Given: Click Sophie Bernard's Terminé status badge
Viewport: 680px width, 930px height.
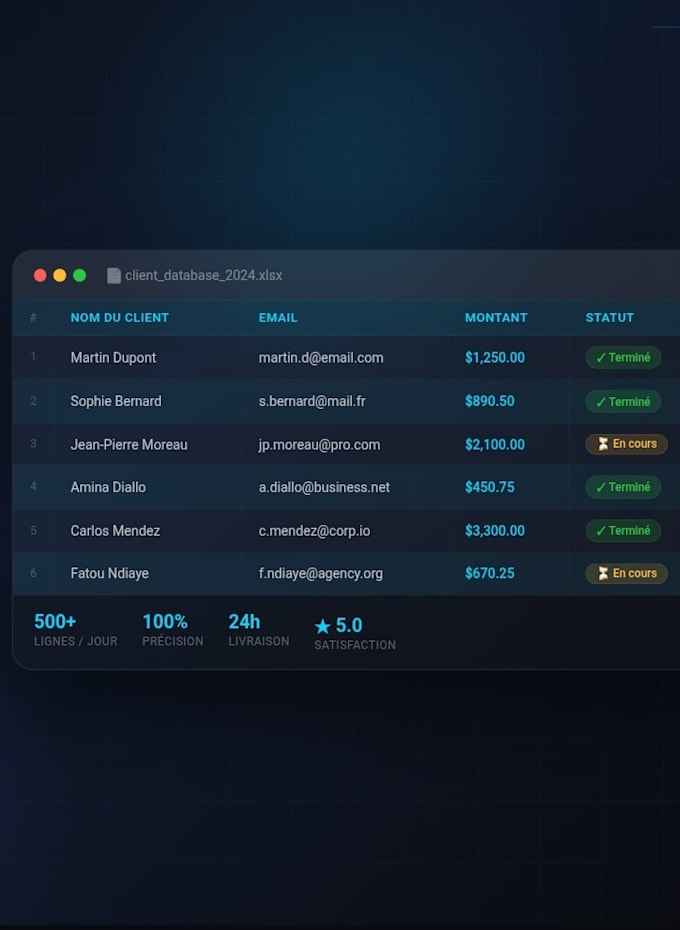Looking at the screenshot, I should pyautogui.click(x=623, y=402).
